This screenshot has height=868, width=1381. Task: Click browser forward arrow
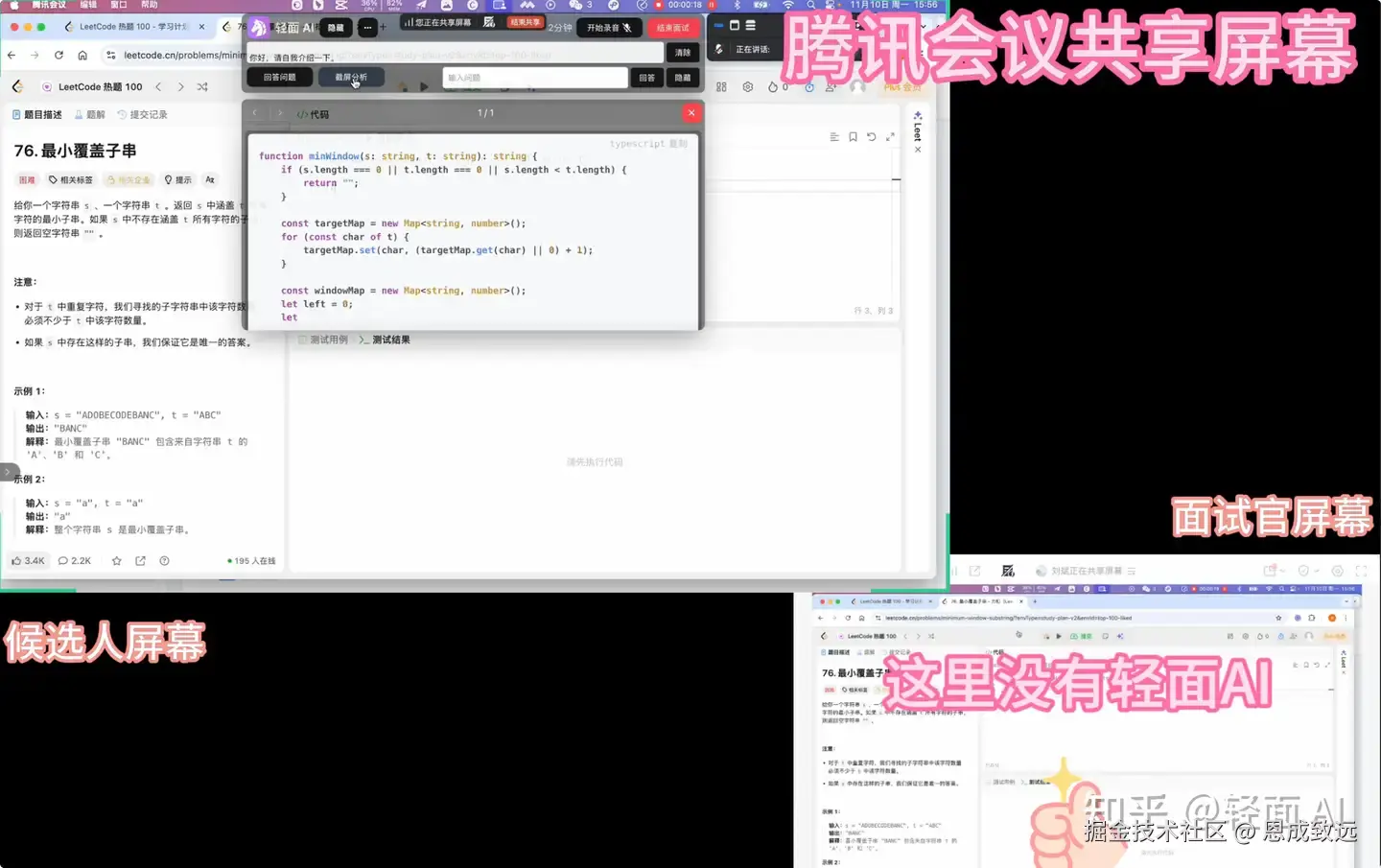click(x=35, y=55)
